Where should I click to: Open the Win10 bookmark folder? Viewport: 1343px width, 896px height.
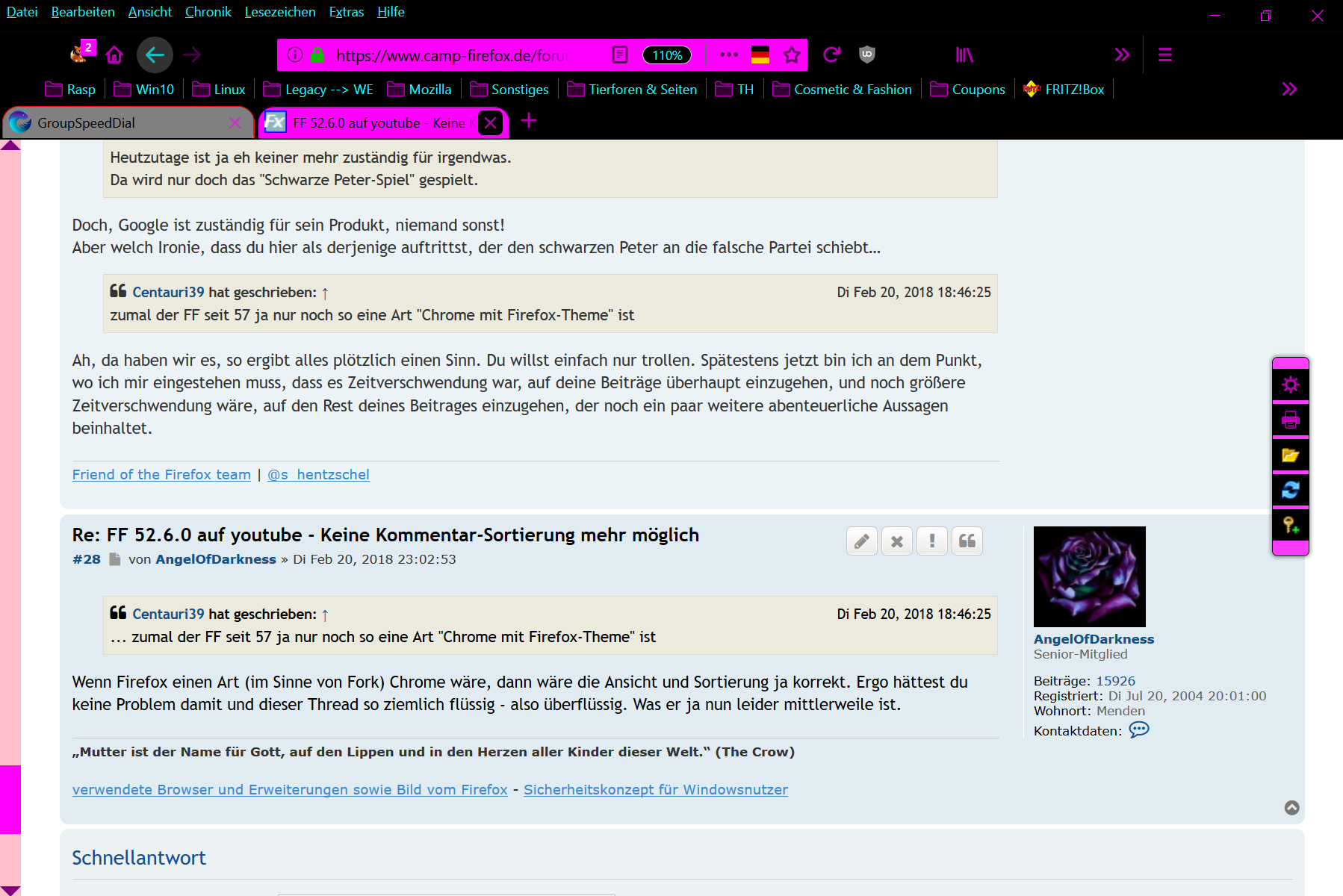[x=143, y=90]
